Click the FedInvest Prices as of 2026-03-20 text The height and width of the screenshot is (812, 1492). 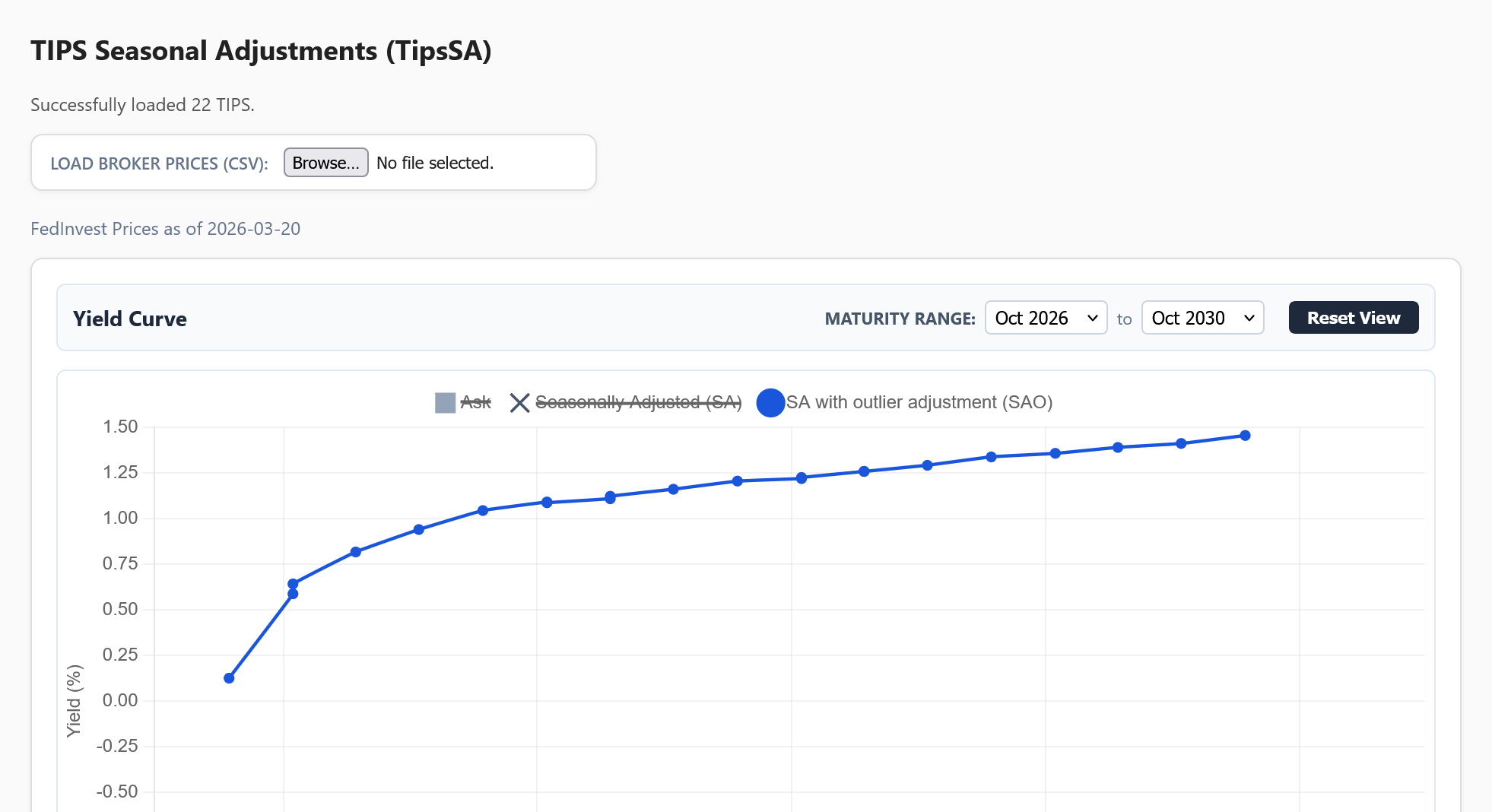pyautogui.click(x=166, y=229)
